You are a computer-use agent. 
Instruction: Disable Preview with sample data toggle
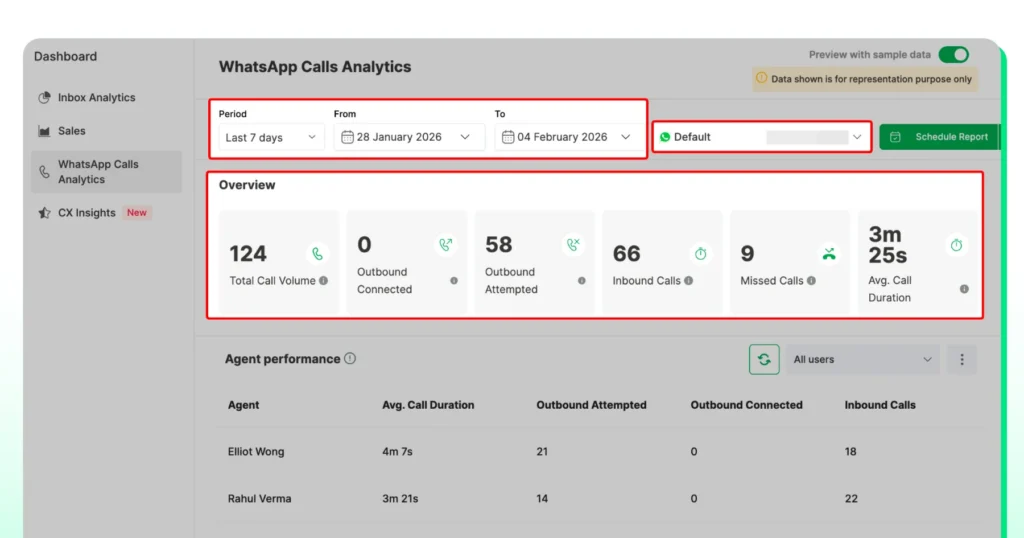953,55
